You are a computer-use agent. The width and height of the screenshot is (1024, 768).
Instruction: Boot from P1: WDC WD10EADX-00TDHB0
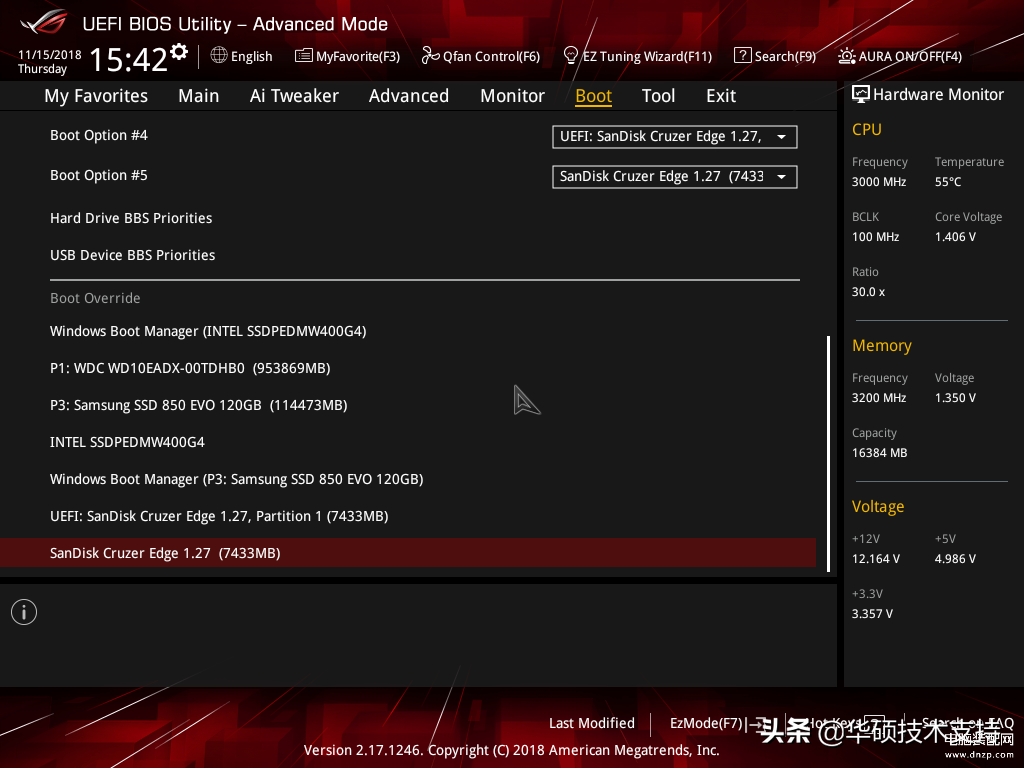coord(190,368)
